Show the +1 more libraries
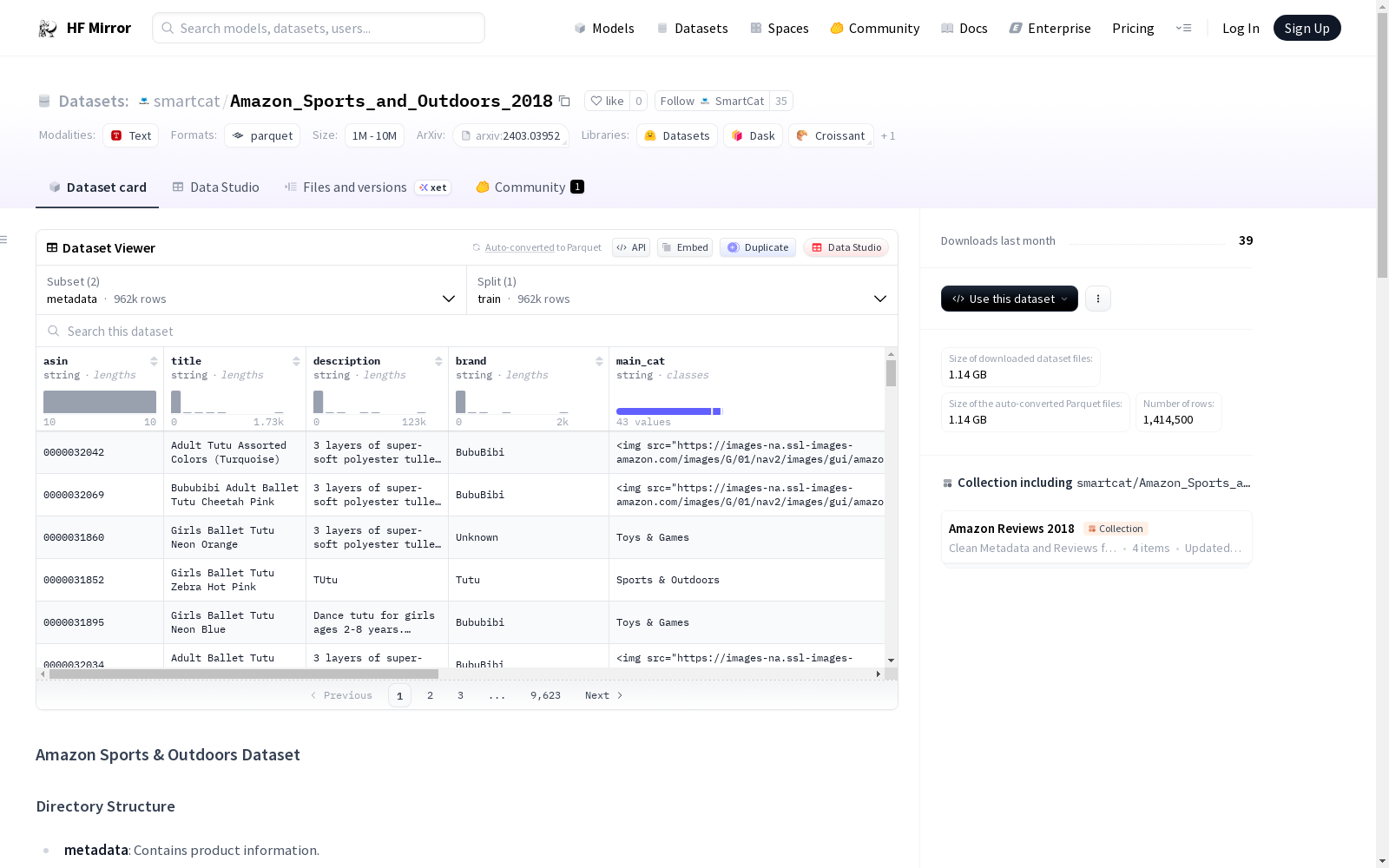This screenshot has height=868, width=1389. point(888,136)
